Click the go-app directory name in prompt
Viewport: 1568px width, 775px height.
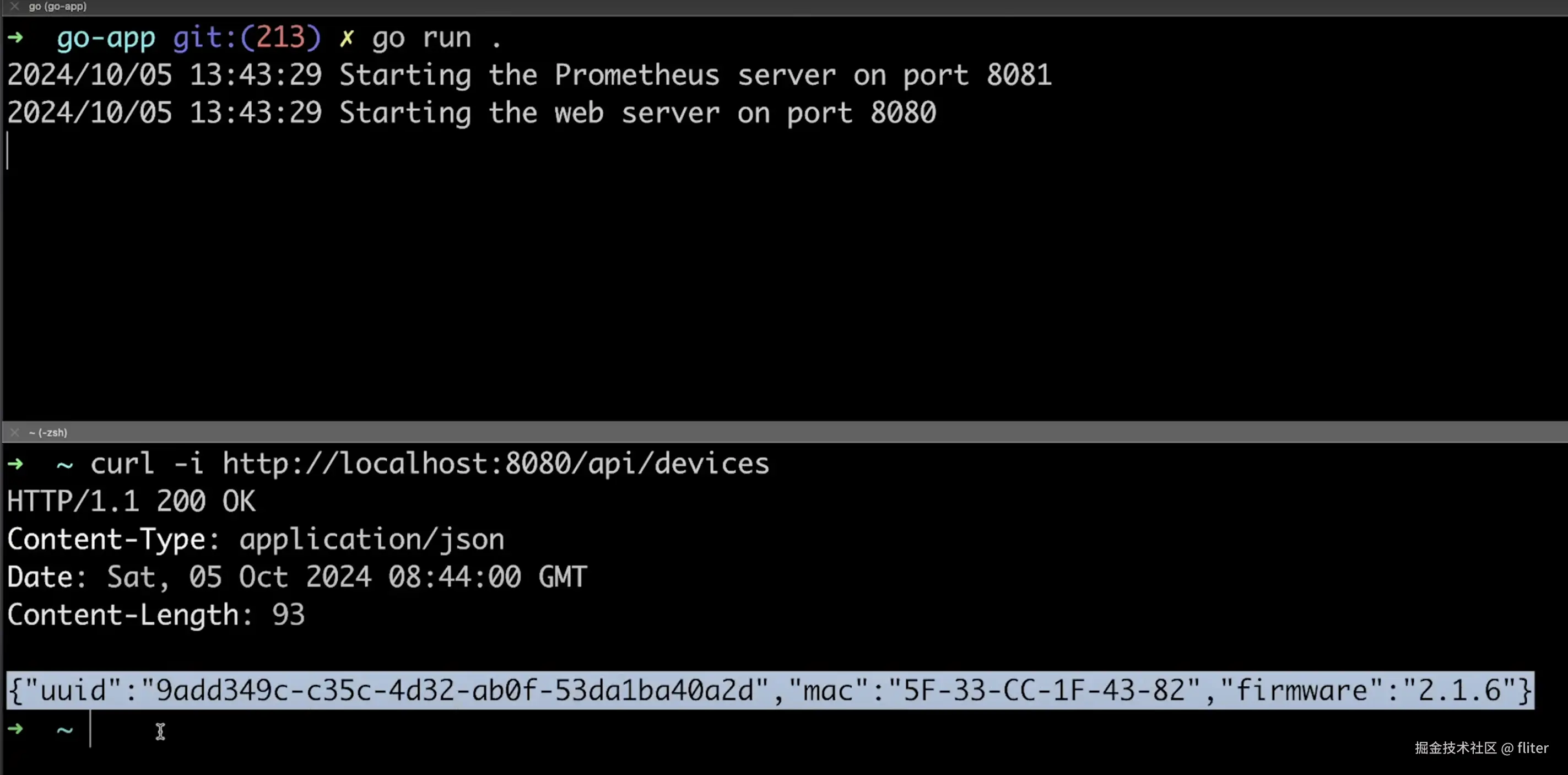pyautogui.click(x=106, y=39)
